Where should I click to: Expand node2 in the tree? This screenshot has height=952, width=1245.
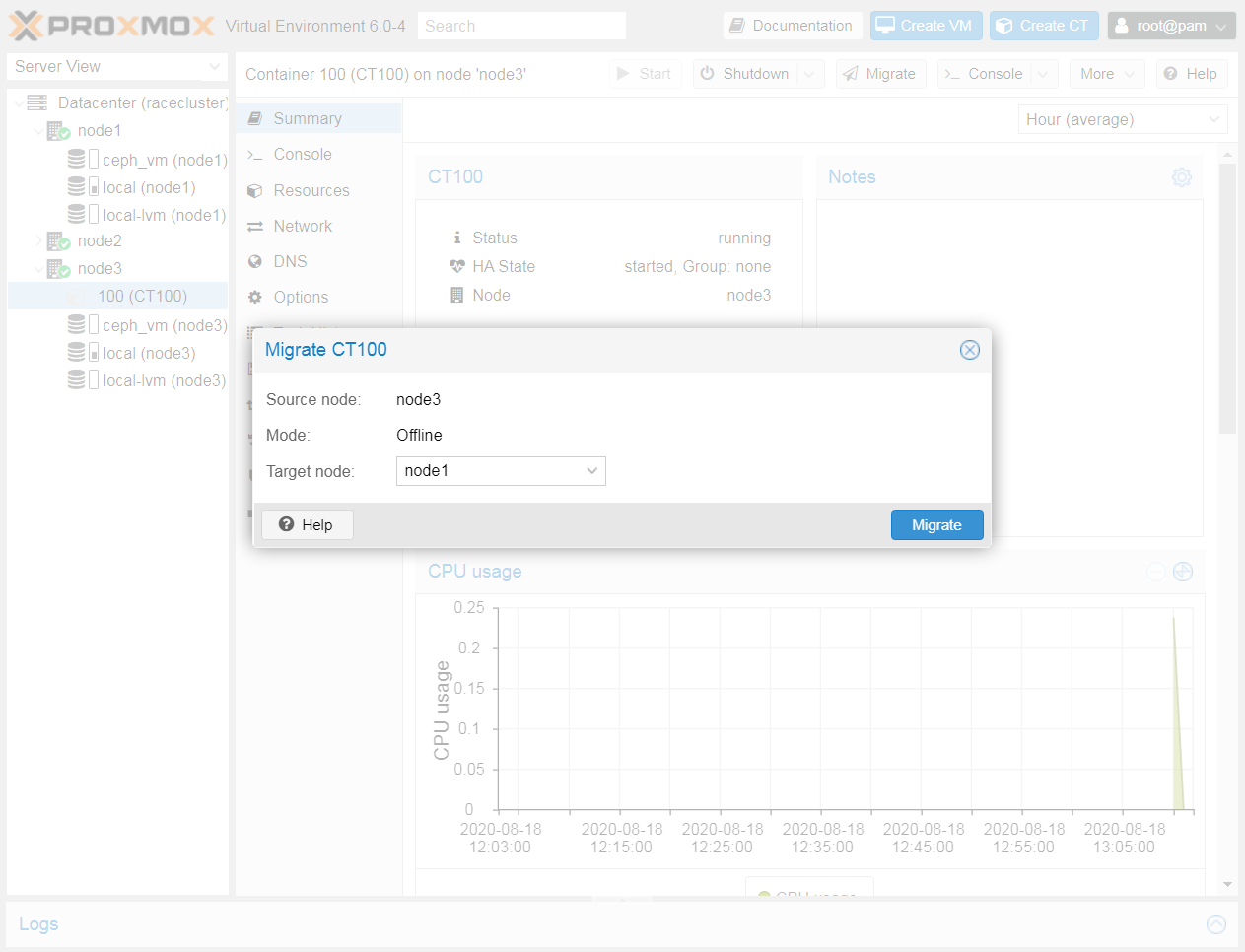point(38,240)
